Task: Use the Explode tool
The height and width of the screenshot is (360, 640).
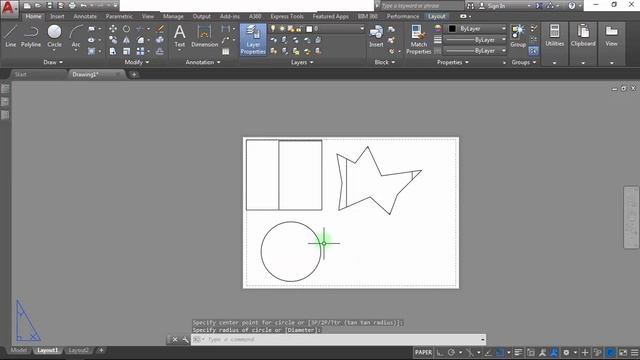Action: tap(160, 40)
